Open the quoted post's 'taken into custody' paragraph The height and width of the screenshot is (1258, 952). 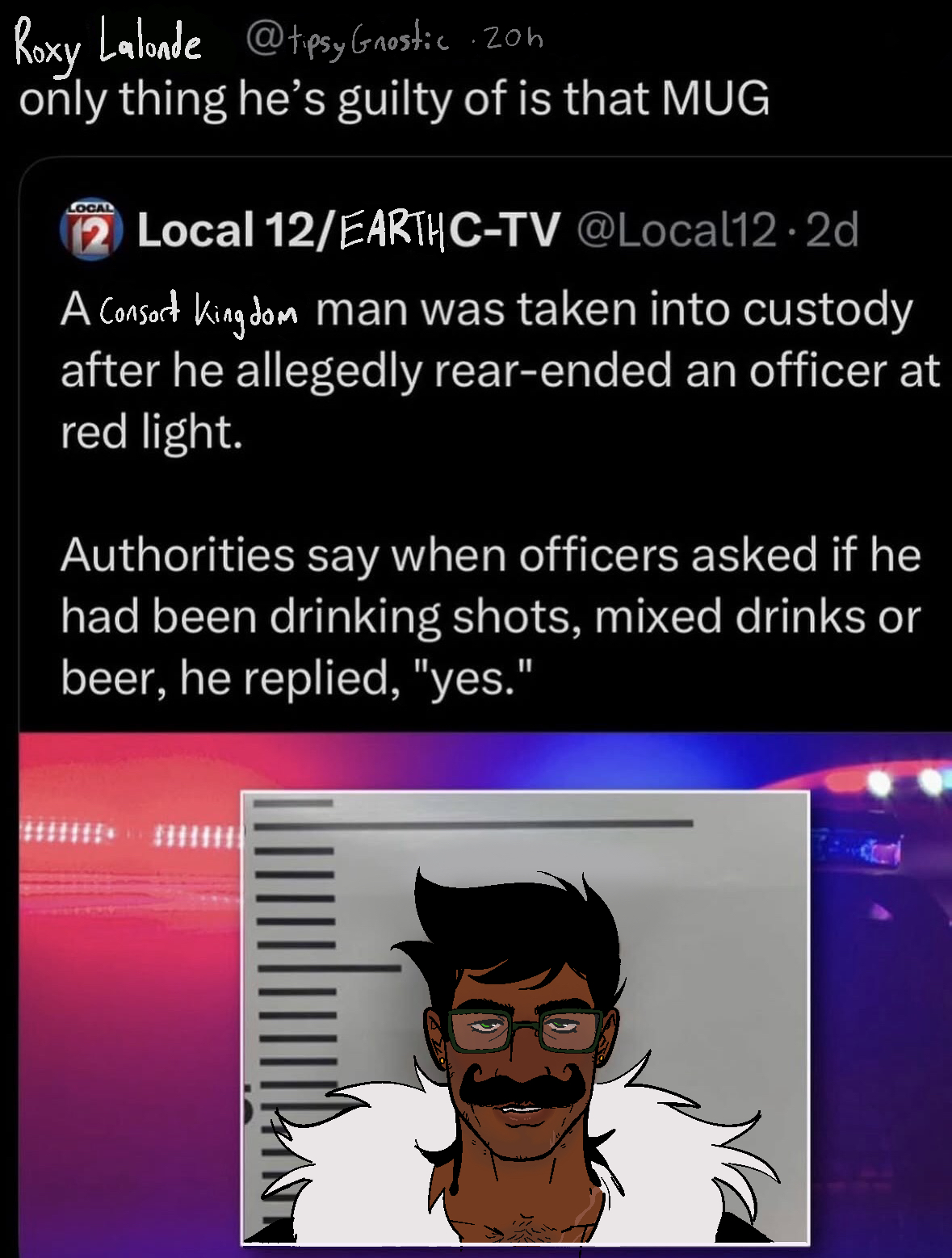pos(501,371)
